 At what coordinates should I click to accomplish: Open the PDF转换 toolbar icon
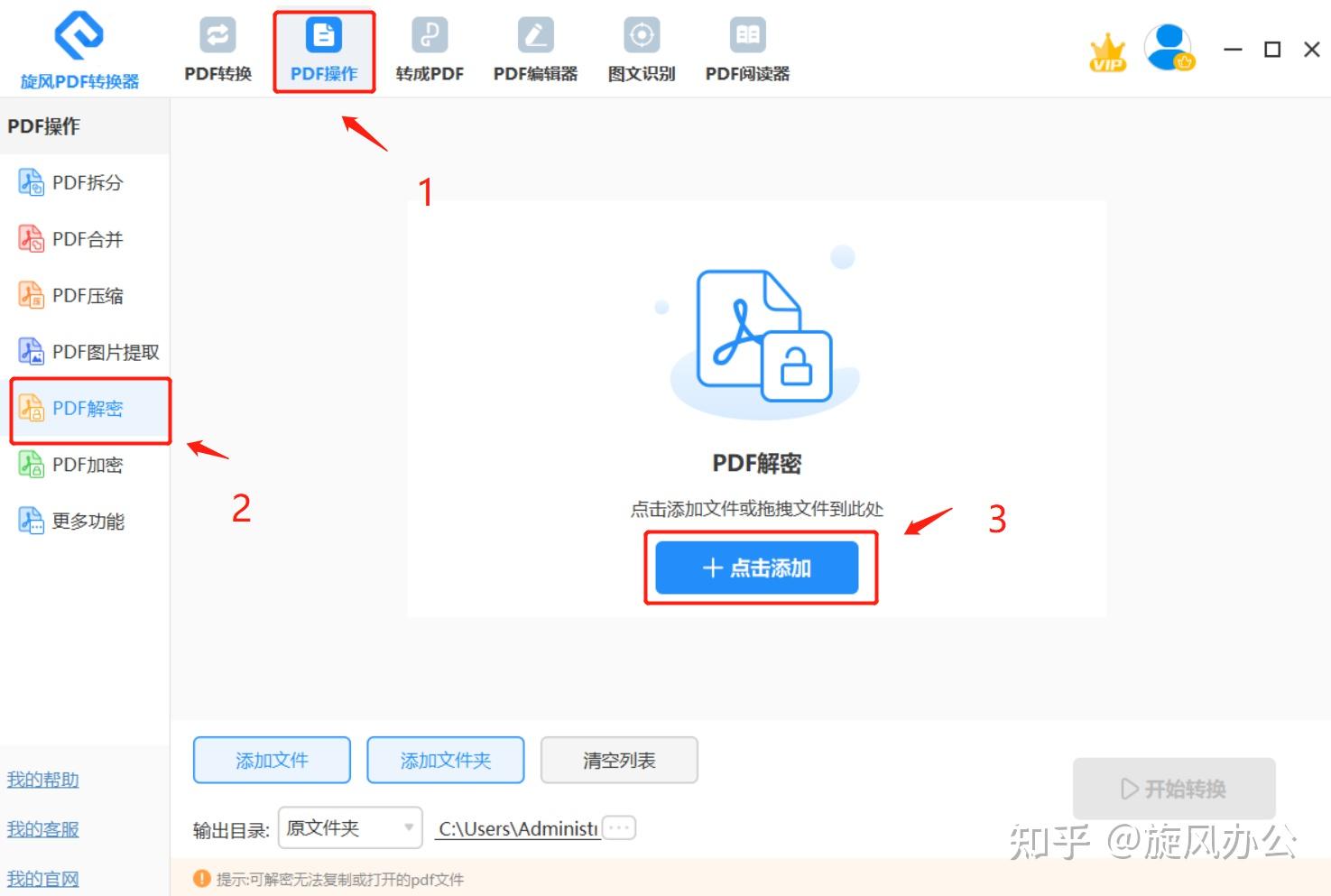[217, 35]
